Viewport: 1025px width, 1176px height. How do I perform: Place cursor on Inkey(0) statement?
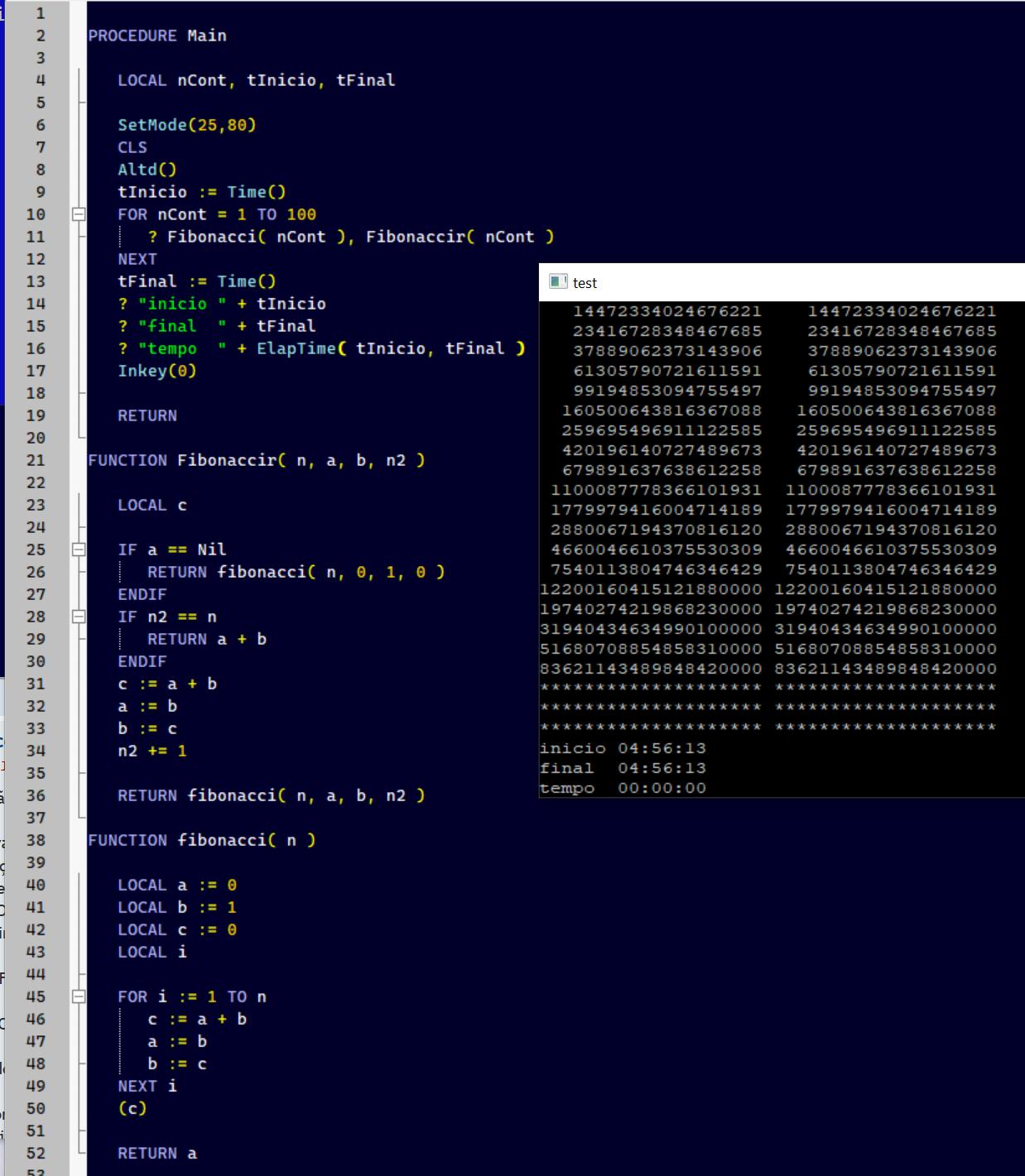pyautogui.click(x=156, y=371)
